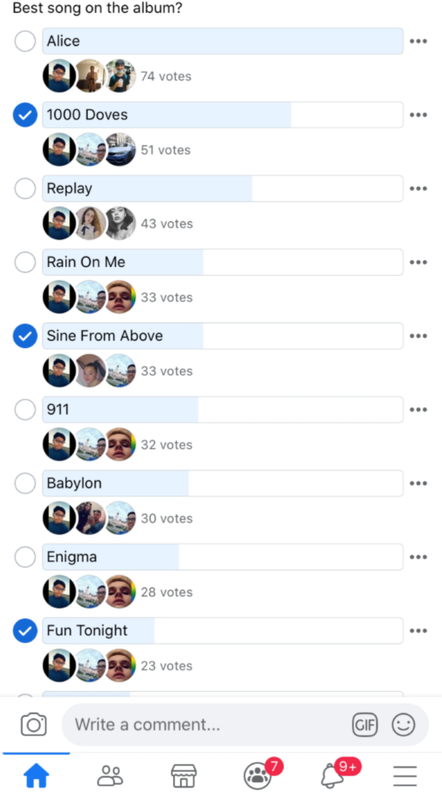Open three-dot menu for Babylon
The image size is (442, 800).
(418, 483)
